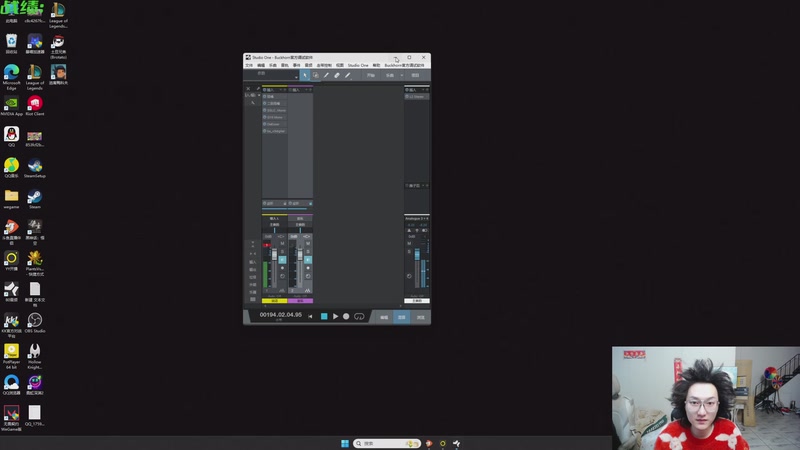Viewport: 800px width, 450px height.
Task: Open Steam desktop icon
Action: pyautogui.click(x=35, y=199)
